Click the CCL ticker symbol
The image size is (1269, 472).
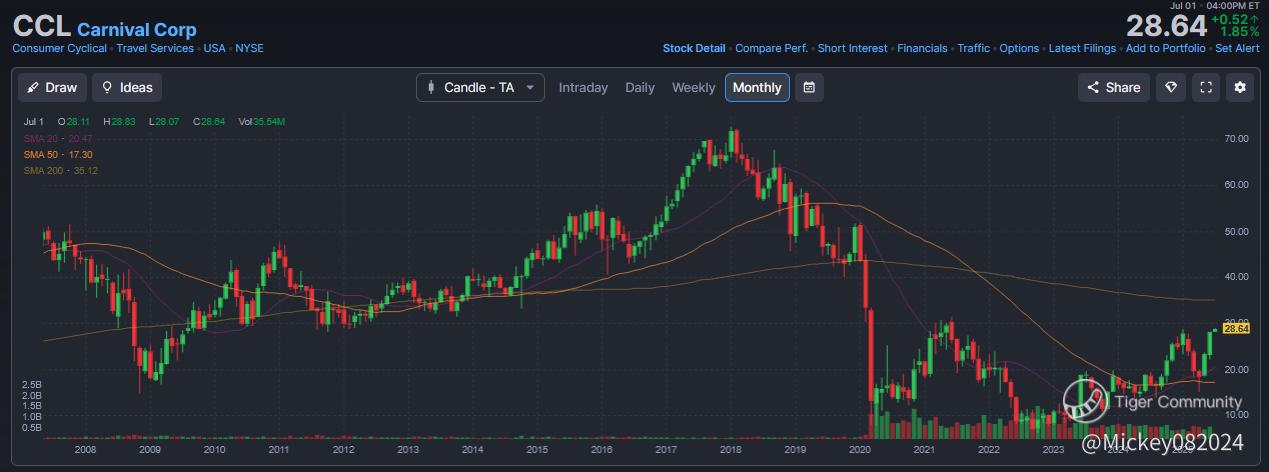(42, 27)
